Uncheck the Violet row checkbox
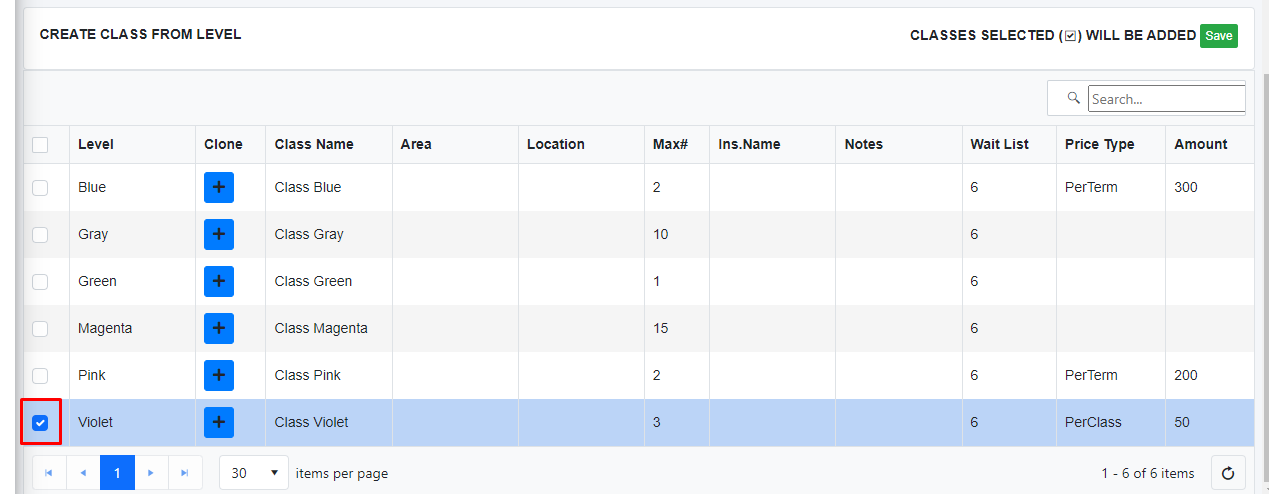Viewport: 1269px width, 494px height. click(40, 422)
